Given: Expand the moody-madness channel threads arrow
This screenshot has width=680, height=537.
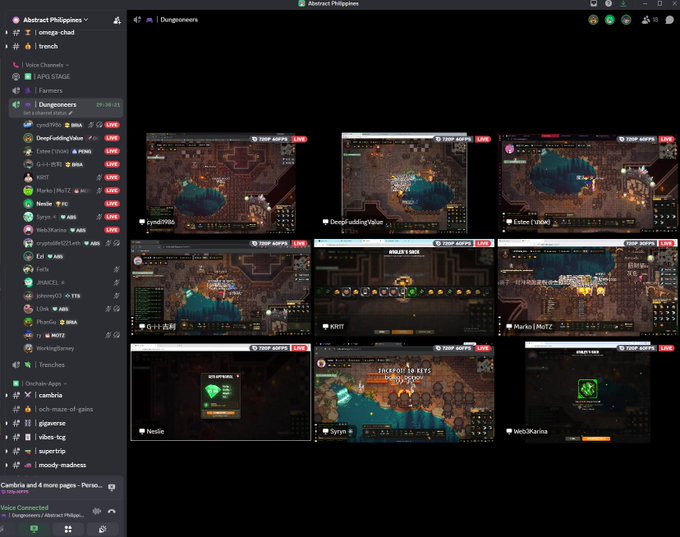Looking at the screenshot, I should click(x=6, y=465).
